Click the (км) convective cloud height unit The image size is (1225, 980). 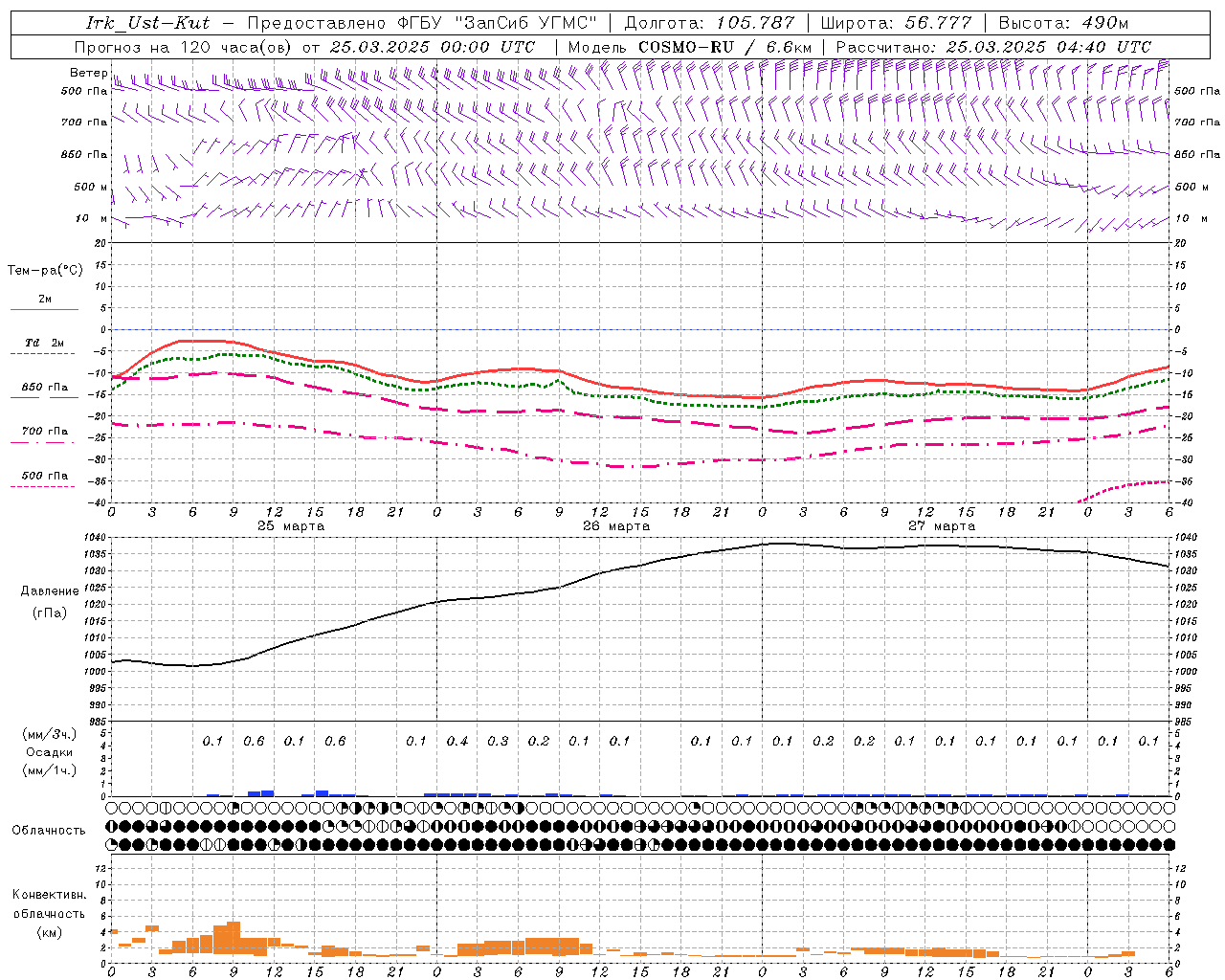coord(50,932)
